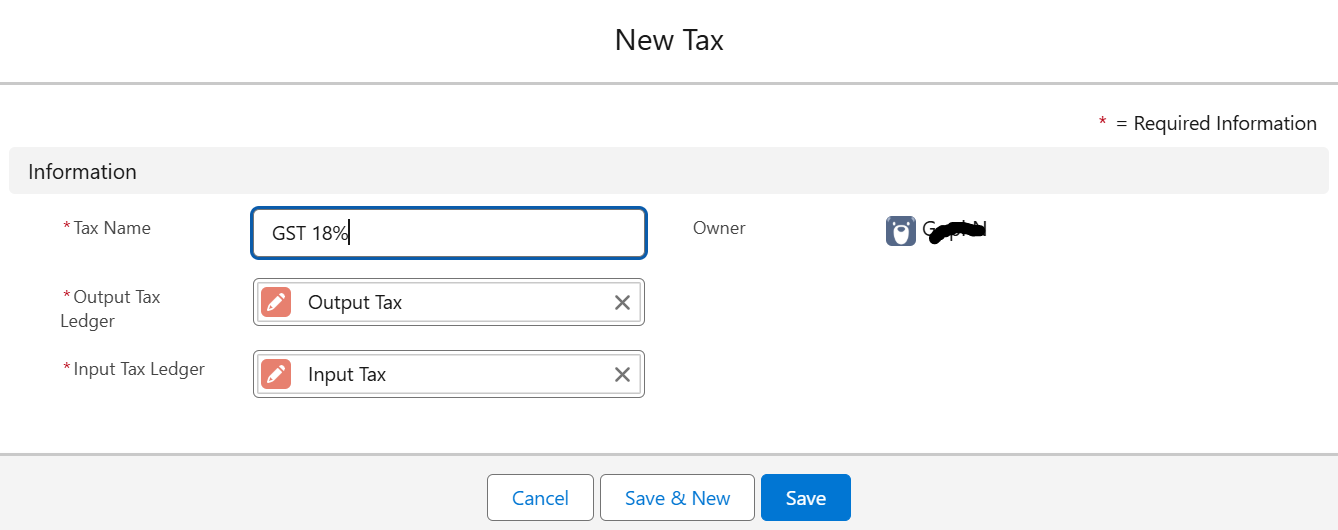Focus the Tax Name input field
The image size is (1338, 530).
coord(448,233)
